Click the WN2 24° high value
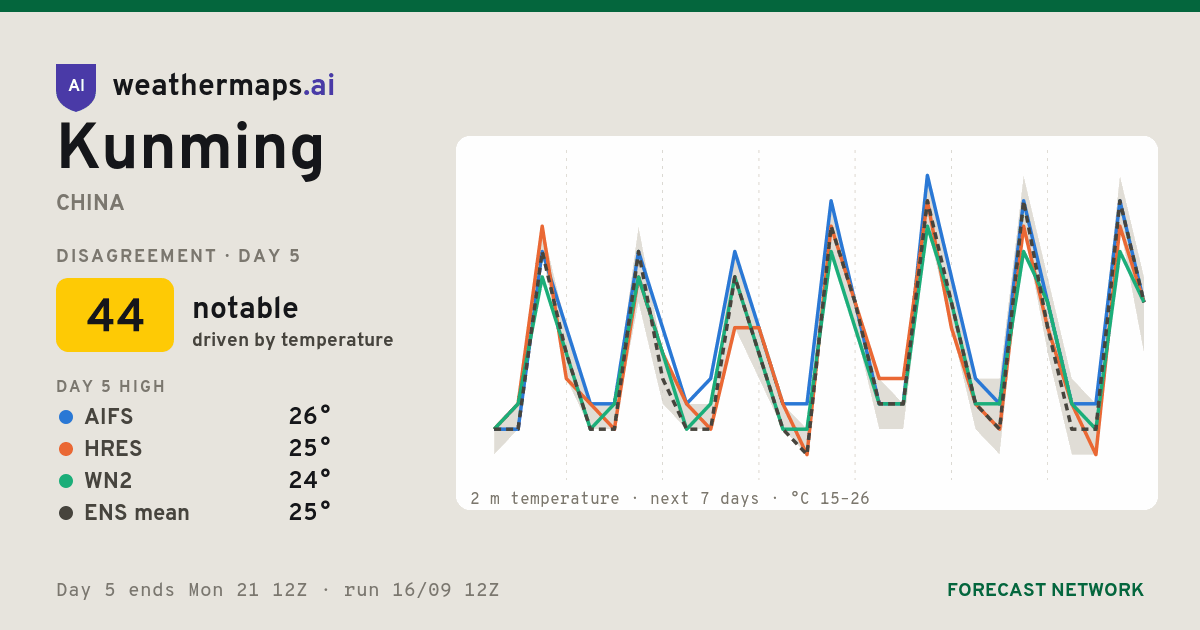This screenshot has width=1200, height=630. pyautogui.click(x=309, y=481)
